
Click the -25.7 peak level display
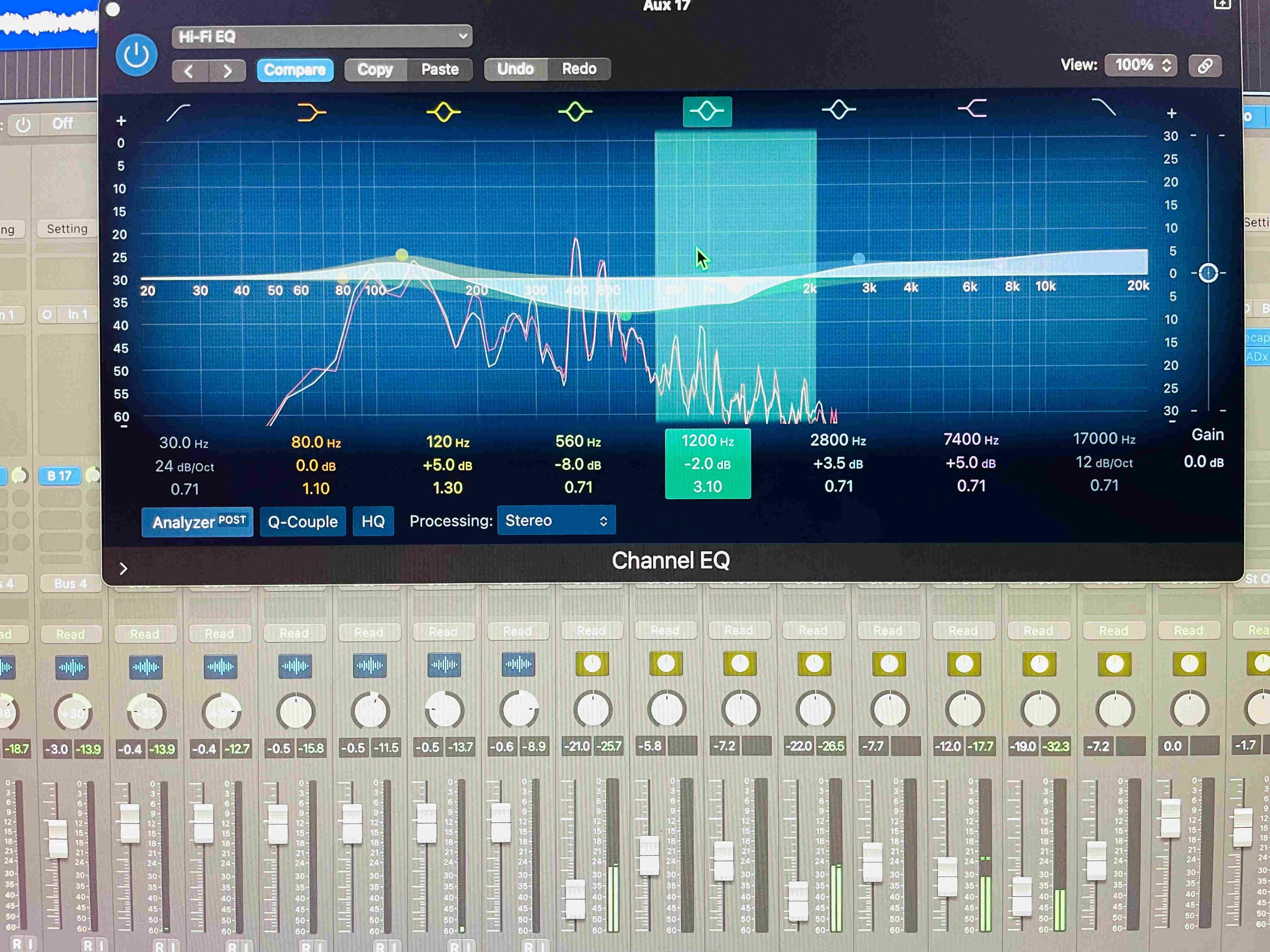click(608, 746)
